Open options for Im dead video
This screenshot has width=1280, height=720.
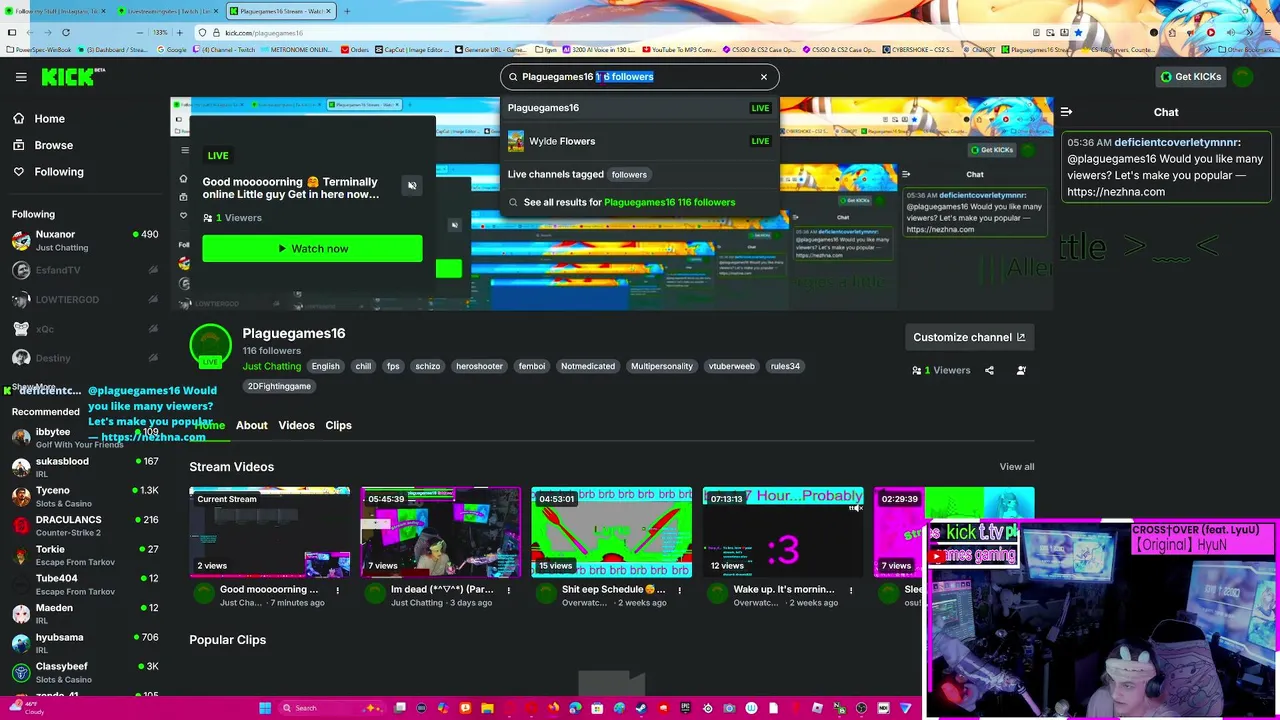[x=509, y=590]
